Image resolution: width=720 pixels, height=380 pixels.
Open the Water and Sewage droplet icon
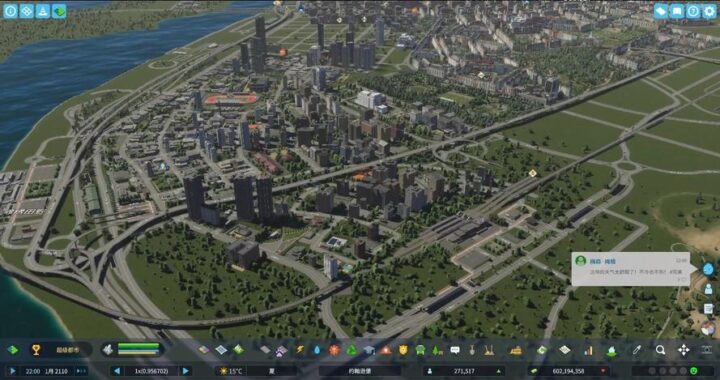317,350
